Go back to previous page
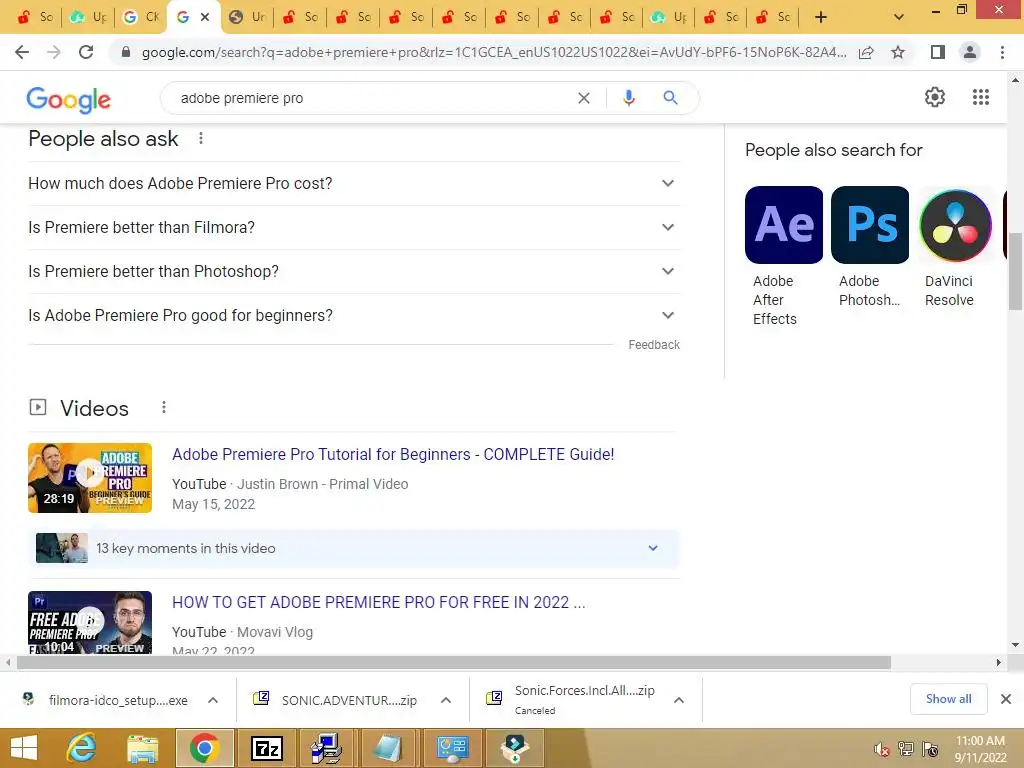This screenshot has height=768, width=1024. [x=22, y=52]
